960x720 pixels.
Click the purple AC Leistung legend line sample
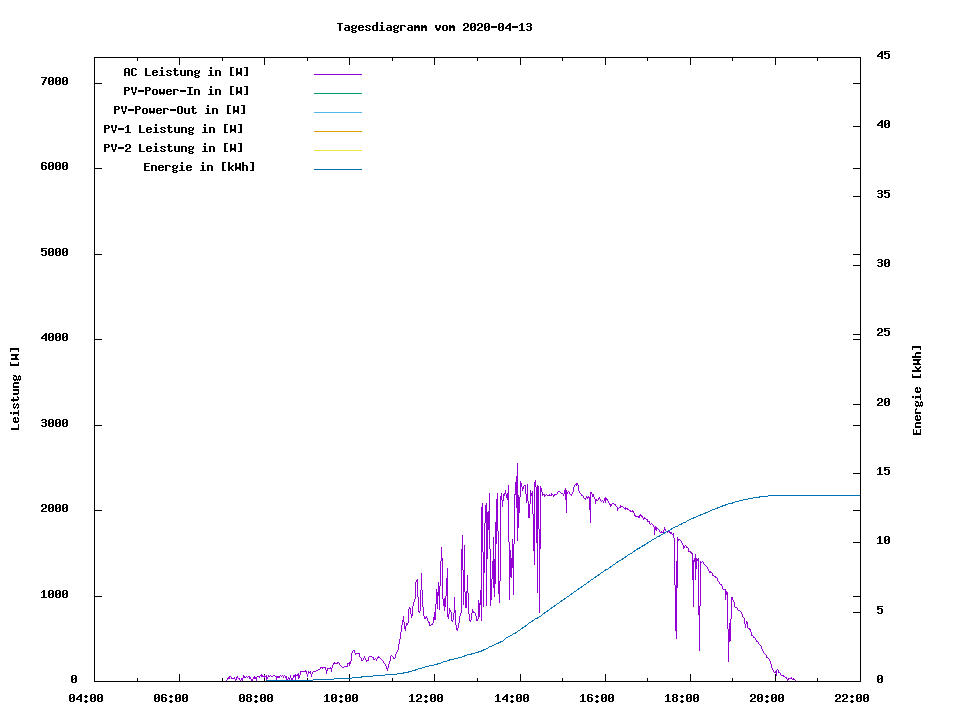pos(337,74)
